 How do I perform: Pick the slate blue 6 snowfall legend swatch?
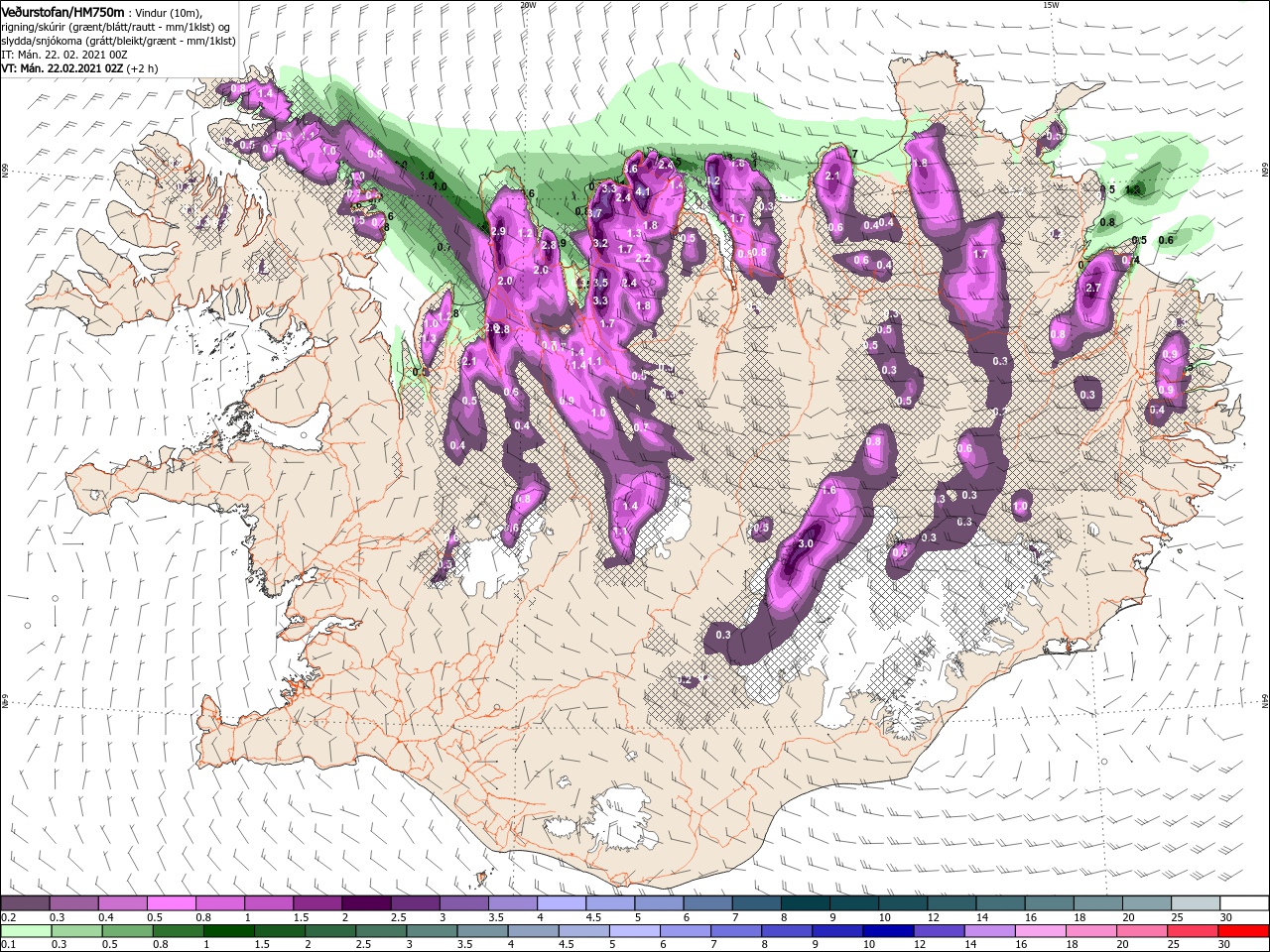pos(706,903)
